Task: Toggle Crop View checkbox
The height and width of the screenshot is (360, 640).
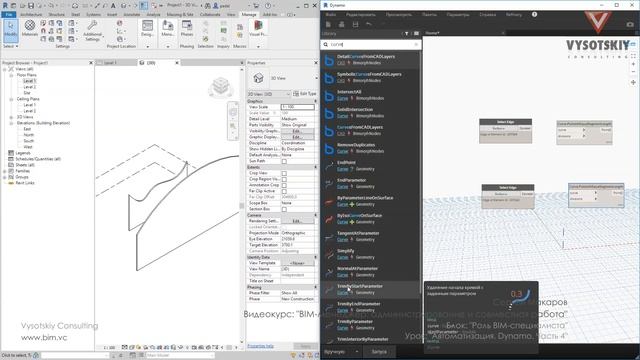Action: pyautogui.click(x=284, y=173)
